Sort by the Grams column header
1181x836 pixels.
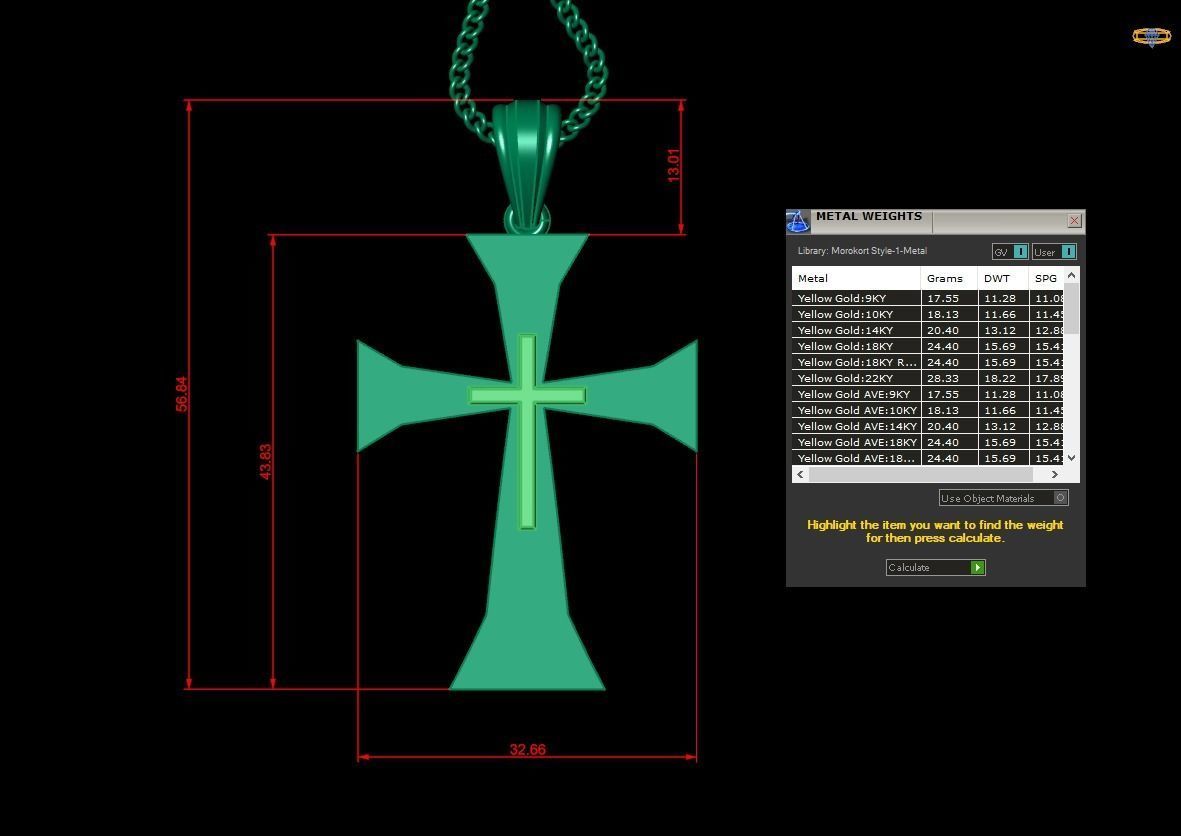[949, 278]
